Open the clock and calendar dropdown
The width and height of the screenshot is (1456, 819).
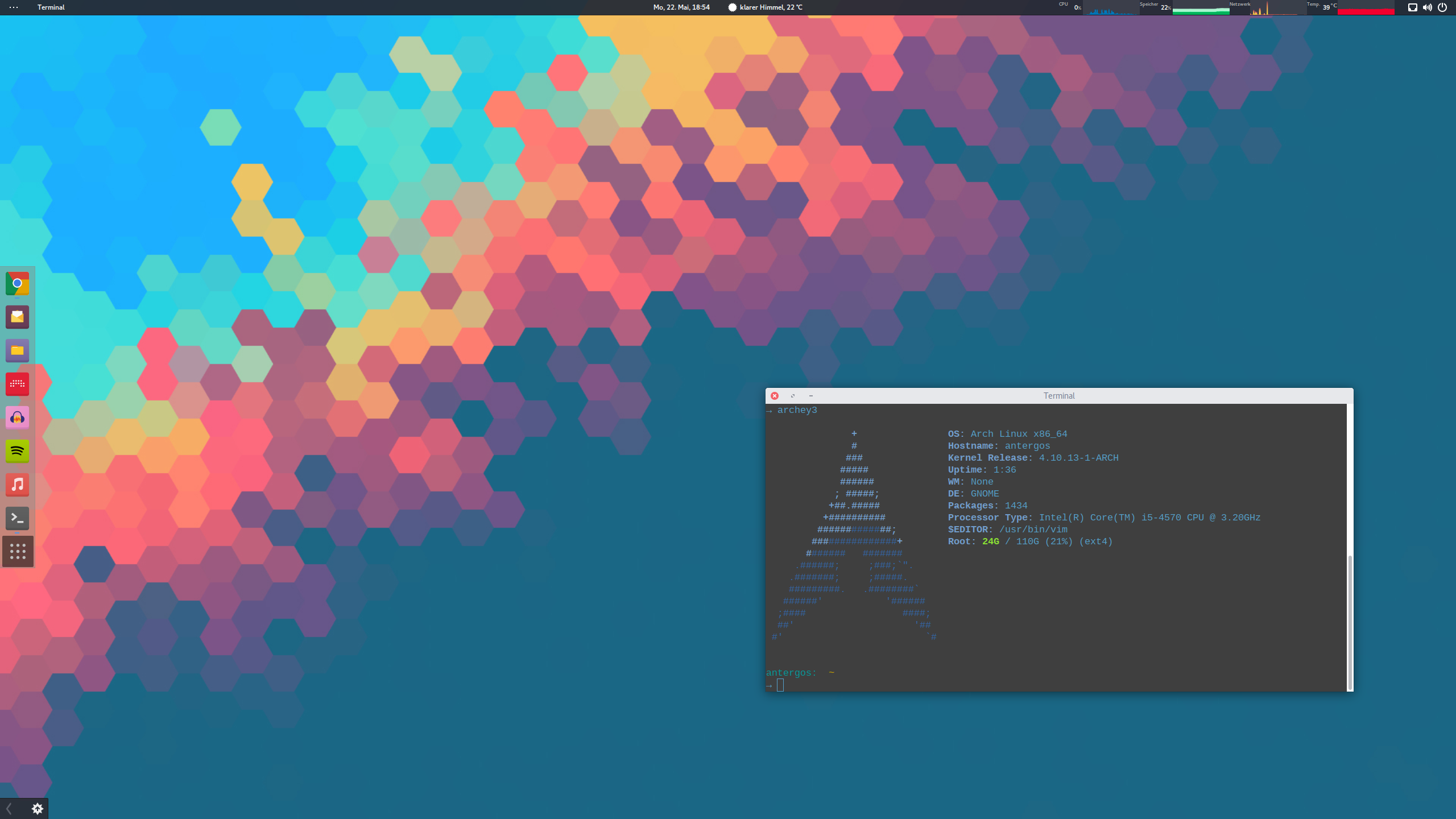(x=681, y=7)
